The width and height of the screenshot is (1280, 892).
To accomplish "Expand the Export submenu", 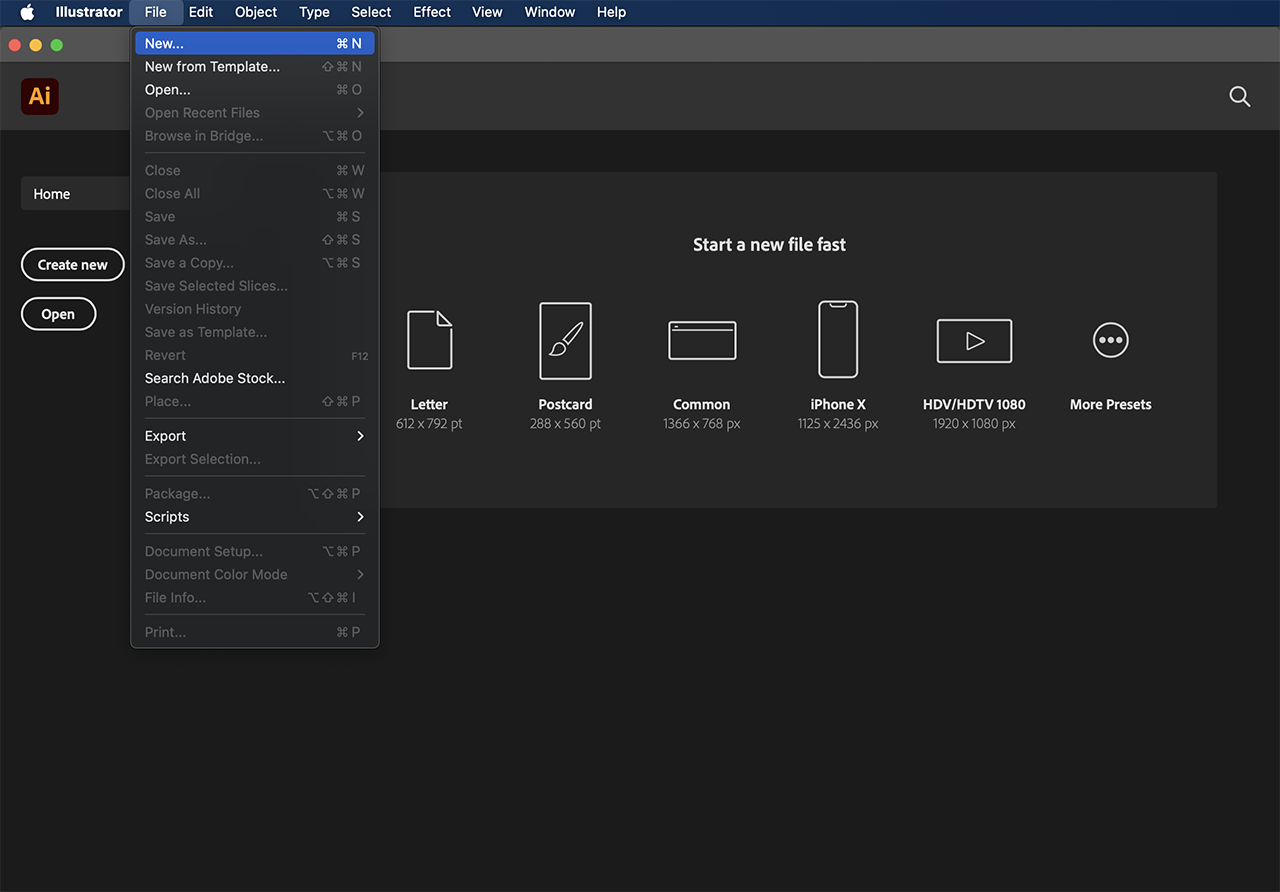I will pyautogui.click(x=255, y=436).
